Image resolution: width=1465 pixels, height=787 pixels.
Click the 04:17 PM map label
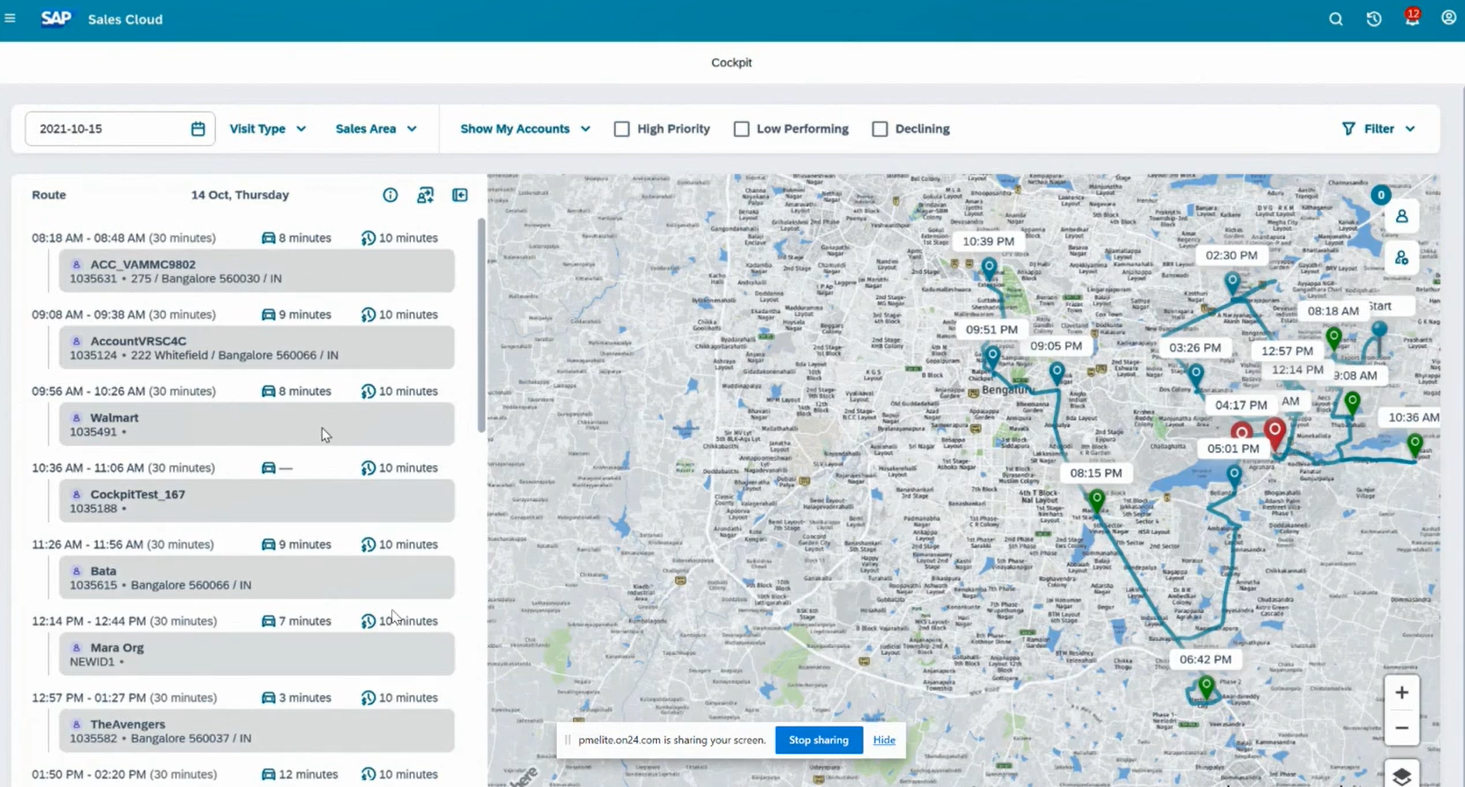tap(1241, 405)
